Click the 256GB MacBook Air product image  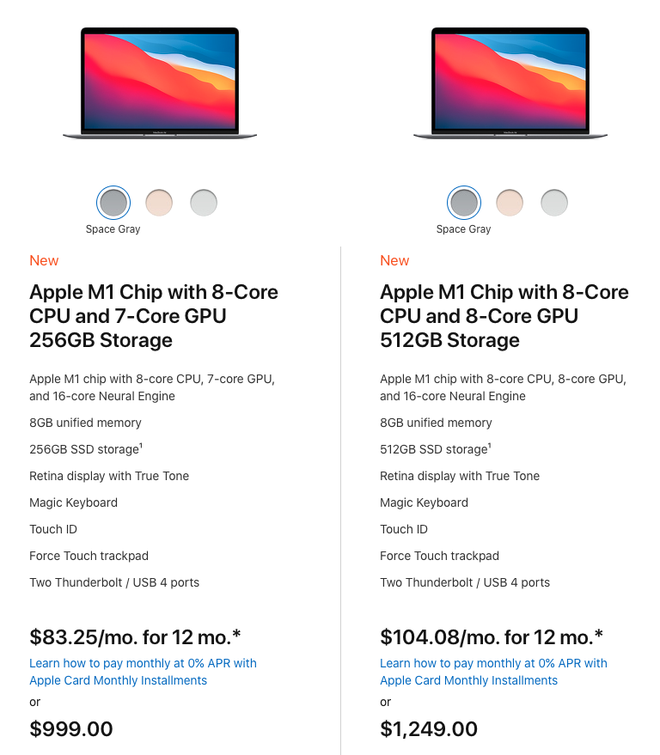[160, 83]
